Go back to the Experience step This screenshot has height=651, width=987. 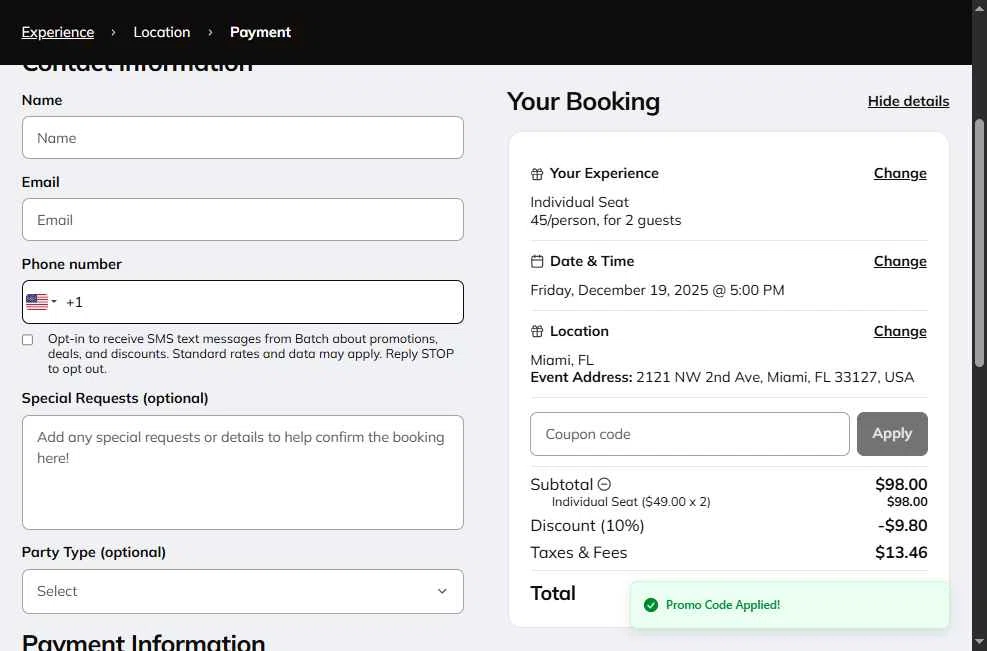pos(58,32)
